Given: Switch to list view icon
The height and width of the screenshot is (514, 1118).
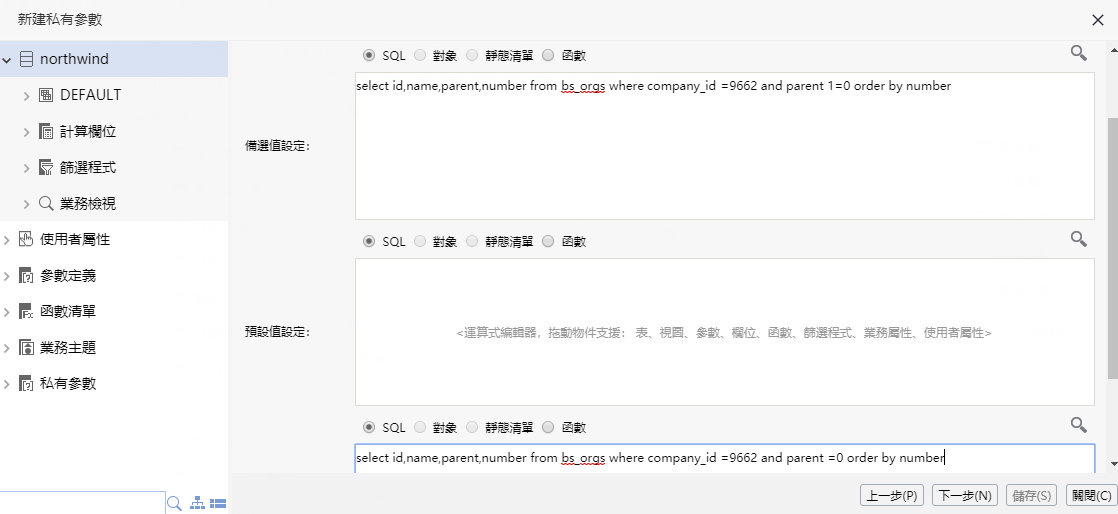Looking at the screenshot, I should [218, 503].
